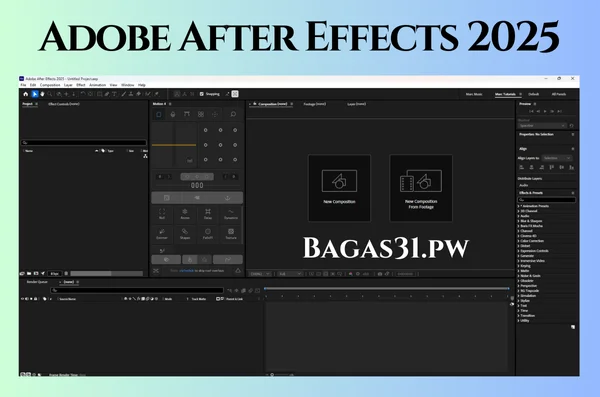
Task: Select the Clone Stamp tool
Action: 131,94
